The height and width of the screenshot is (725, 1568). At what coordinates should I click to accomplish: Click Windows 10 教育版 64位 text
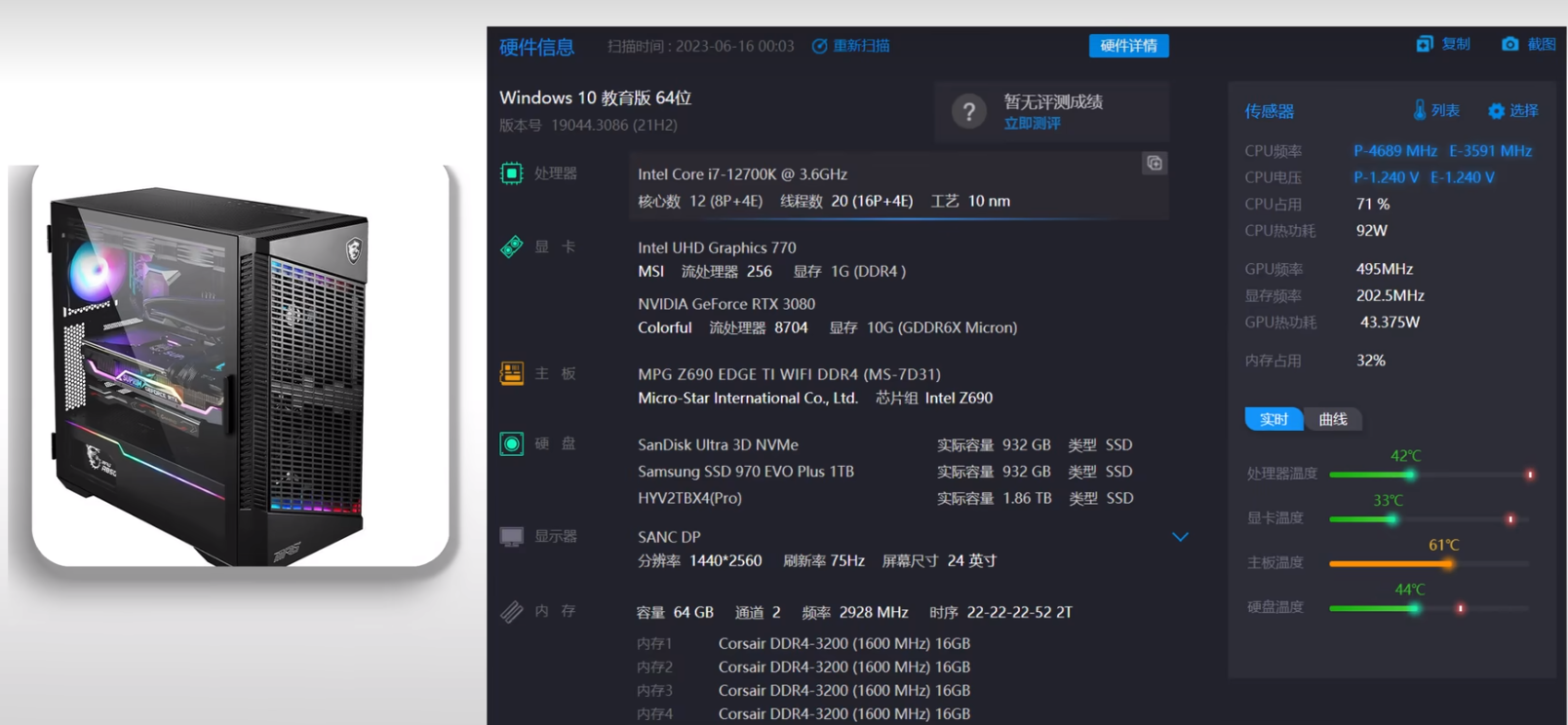click(595, 97)
